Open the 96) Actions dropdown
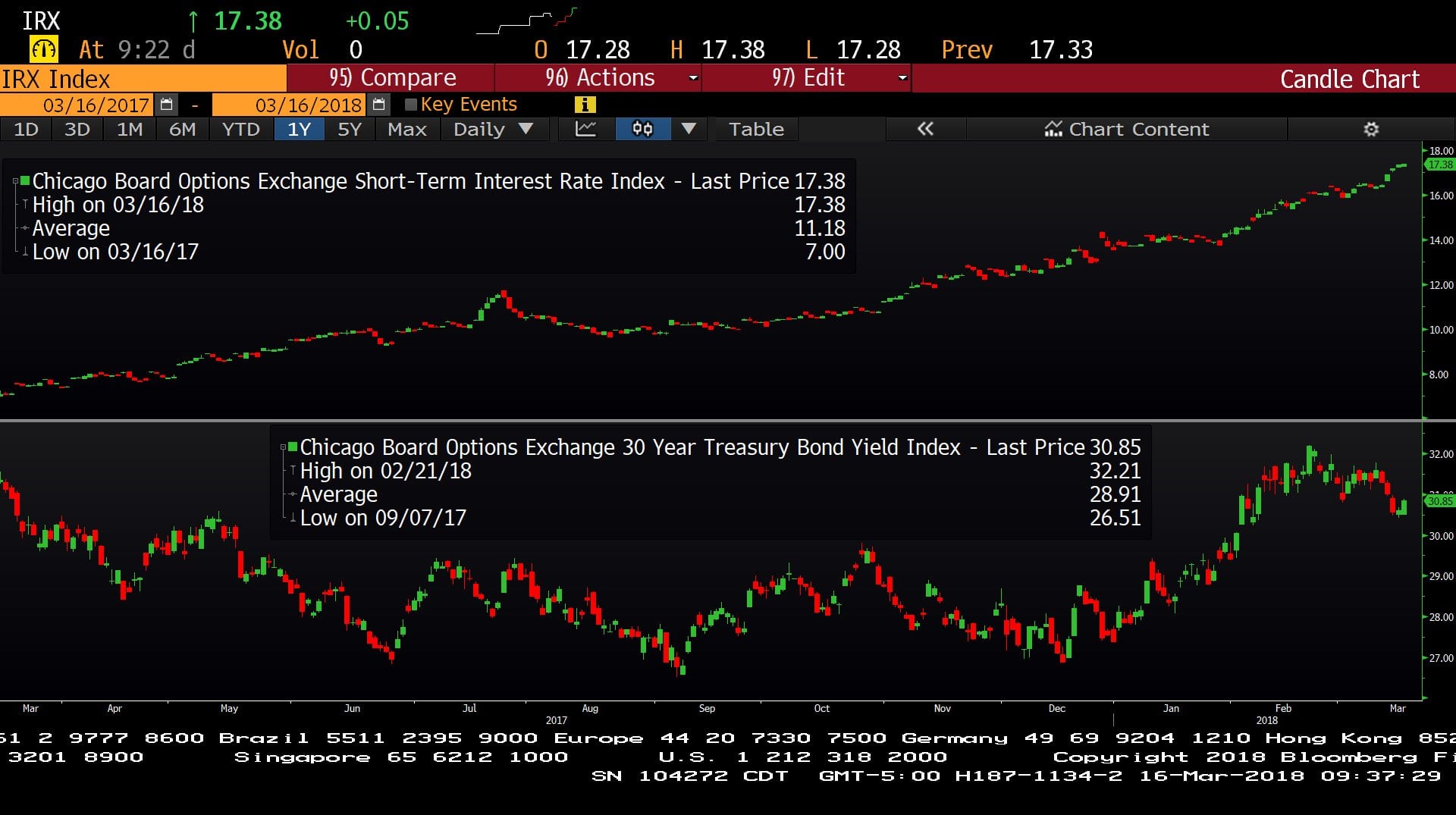Screen dimensions: 1456x815 tap(598, 77)
